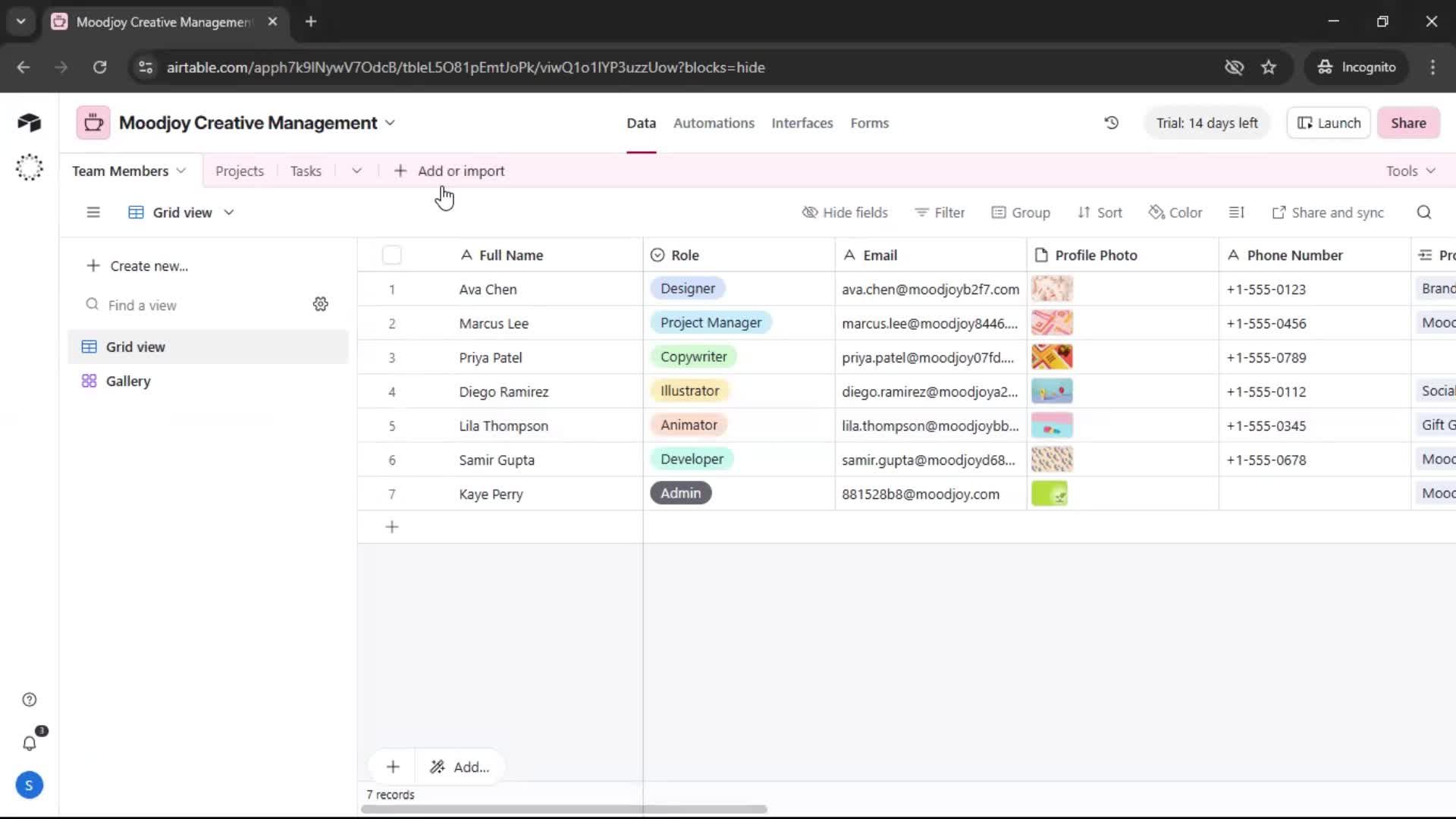Expand the Team Members table dropdown arrow
Image resolution: width=1456 pixels, height=819 pixels.
pyautogui.click(x=180, y=171)
